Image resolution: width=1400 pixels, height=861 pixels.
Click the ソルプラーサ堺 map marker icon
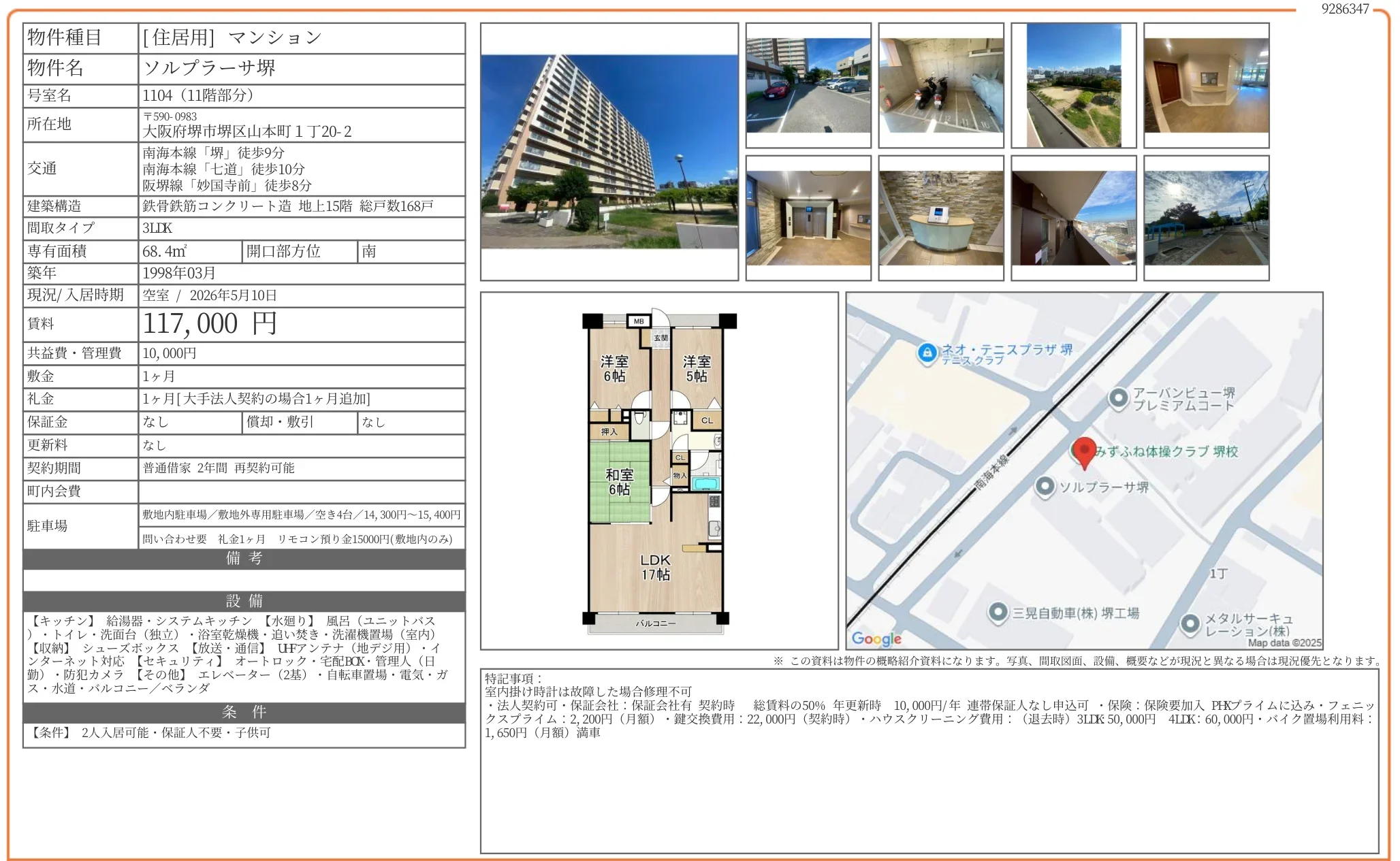click(1045, 487)
